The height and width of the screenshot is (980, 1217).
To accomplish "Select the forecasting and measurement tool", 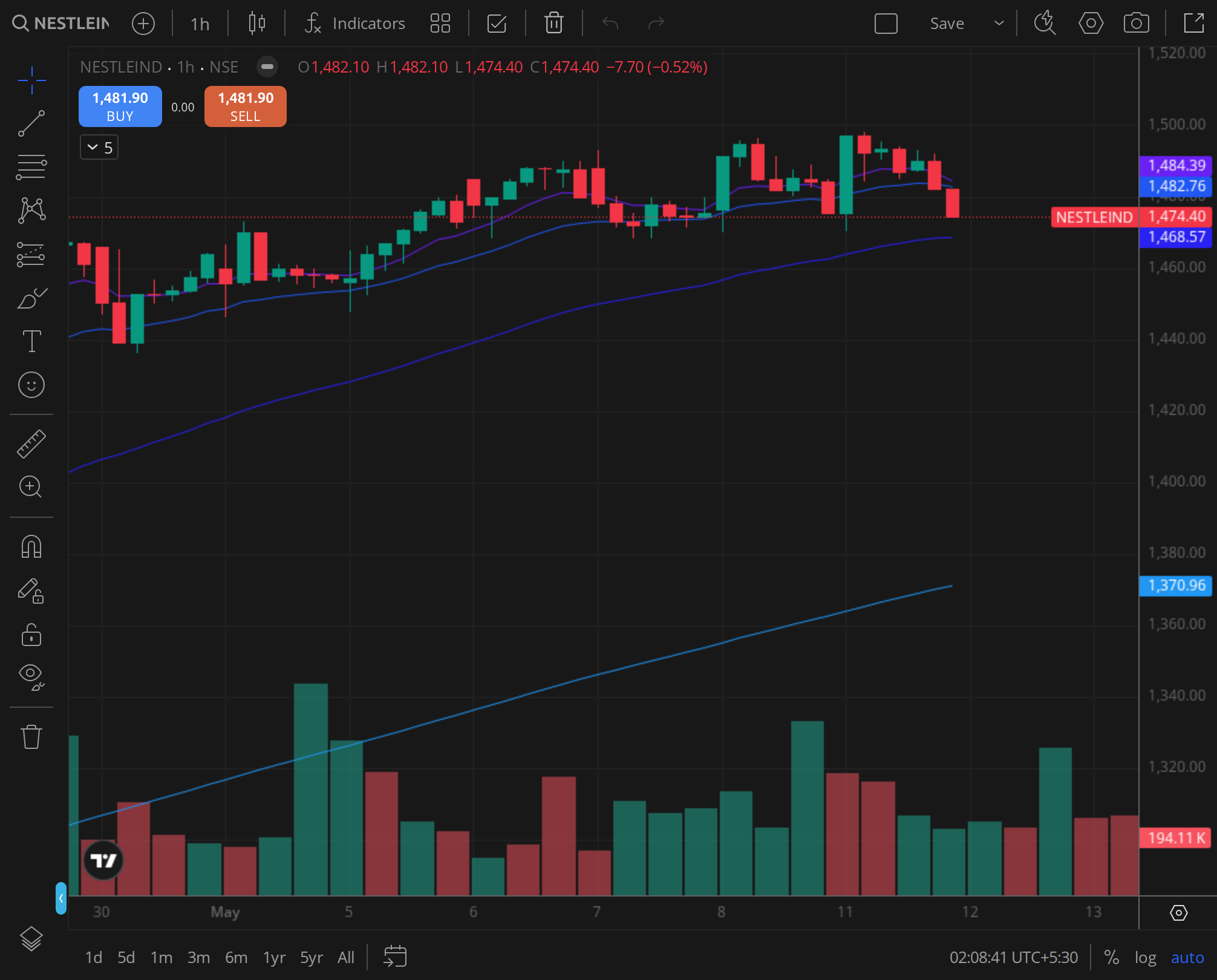I will (31, 254).
